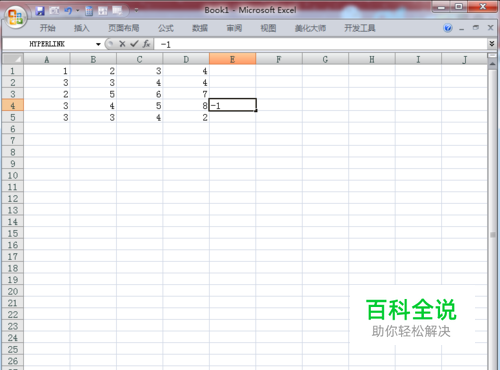
Task: Open the 开发工具 tab
Action: 360,28
